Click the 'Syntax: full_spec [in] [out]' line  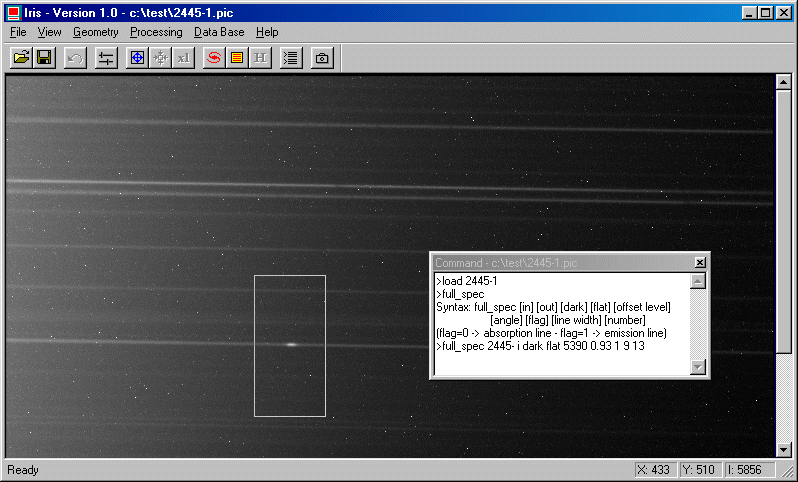click(x=553, y=307)
